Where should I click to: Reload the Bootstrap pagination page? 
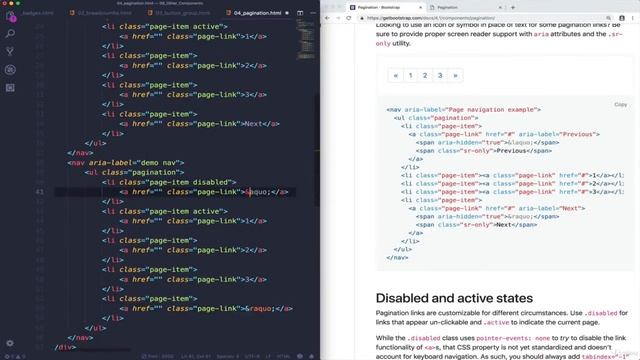(x=349, y=18)
